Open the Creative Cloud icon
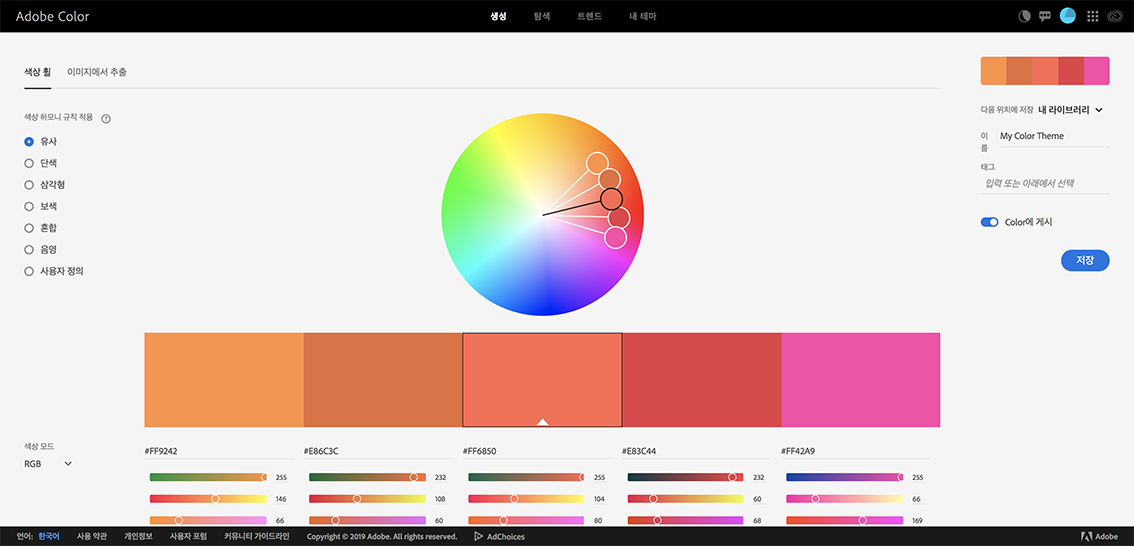Image resolution: width=1134 pixels, height=546 pixels. click(1114, 16)
